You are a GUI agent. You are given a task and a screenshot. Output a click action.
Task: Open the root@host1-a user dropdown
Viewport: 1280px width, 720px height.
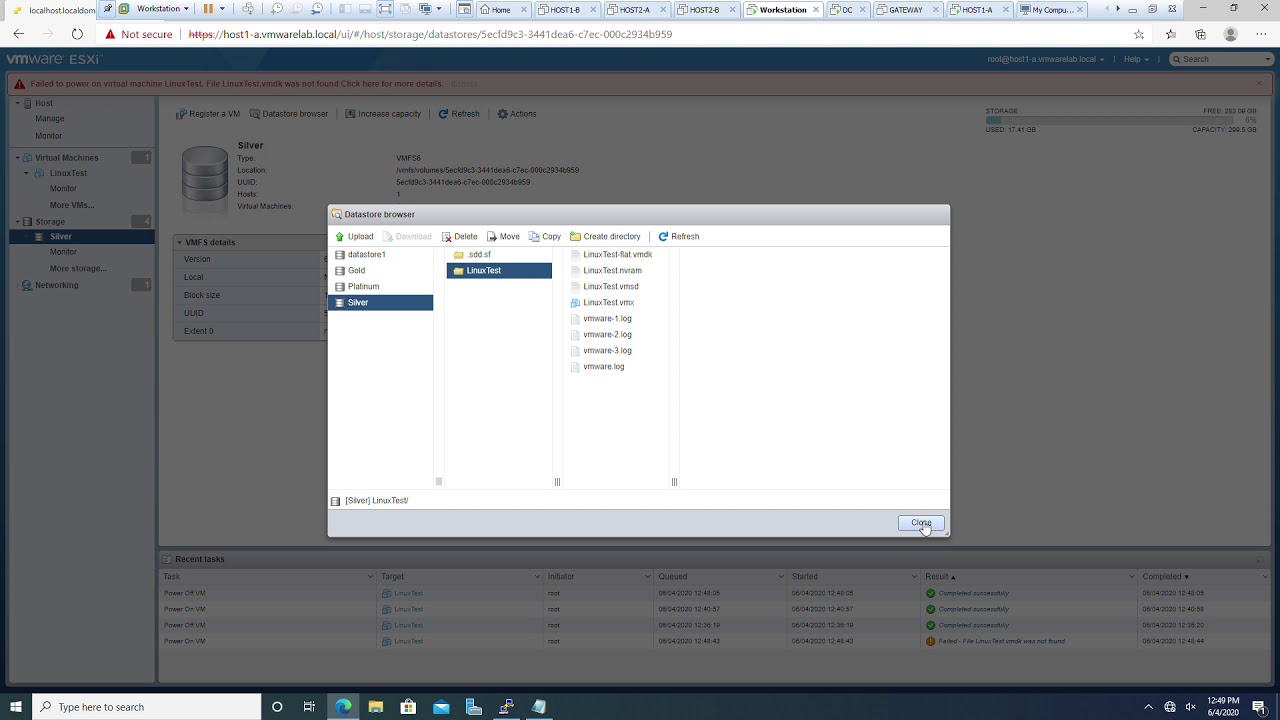tap(1046, 59)
